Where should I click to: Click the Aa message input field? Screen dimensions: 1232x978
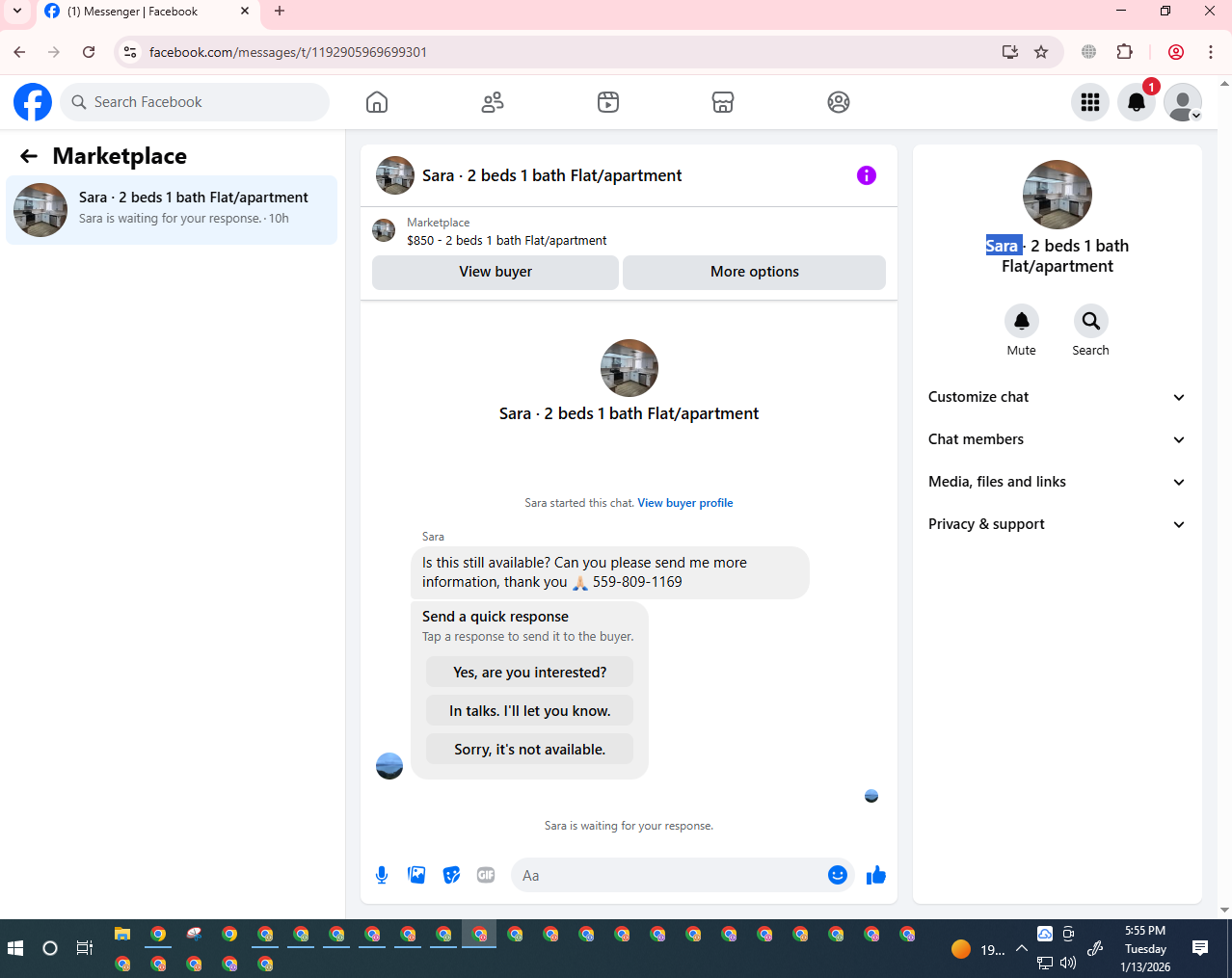[670, 876]
